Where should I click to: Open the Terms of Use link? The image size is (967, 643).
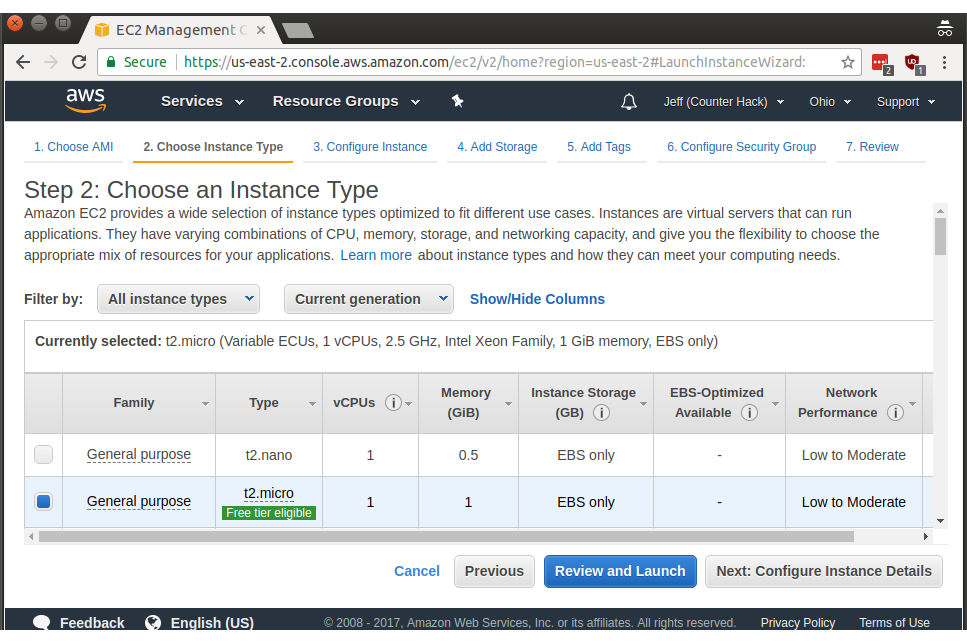point(894,623)
